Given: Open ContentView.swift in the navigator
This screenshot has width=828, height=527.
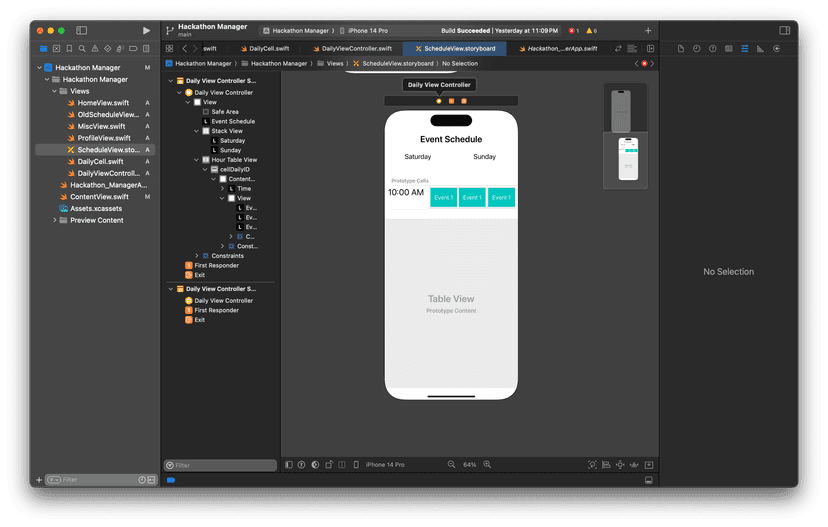Looking at the screenshot, I should (x=98, y=197).
